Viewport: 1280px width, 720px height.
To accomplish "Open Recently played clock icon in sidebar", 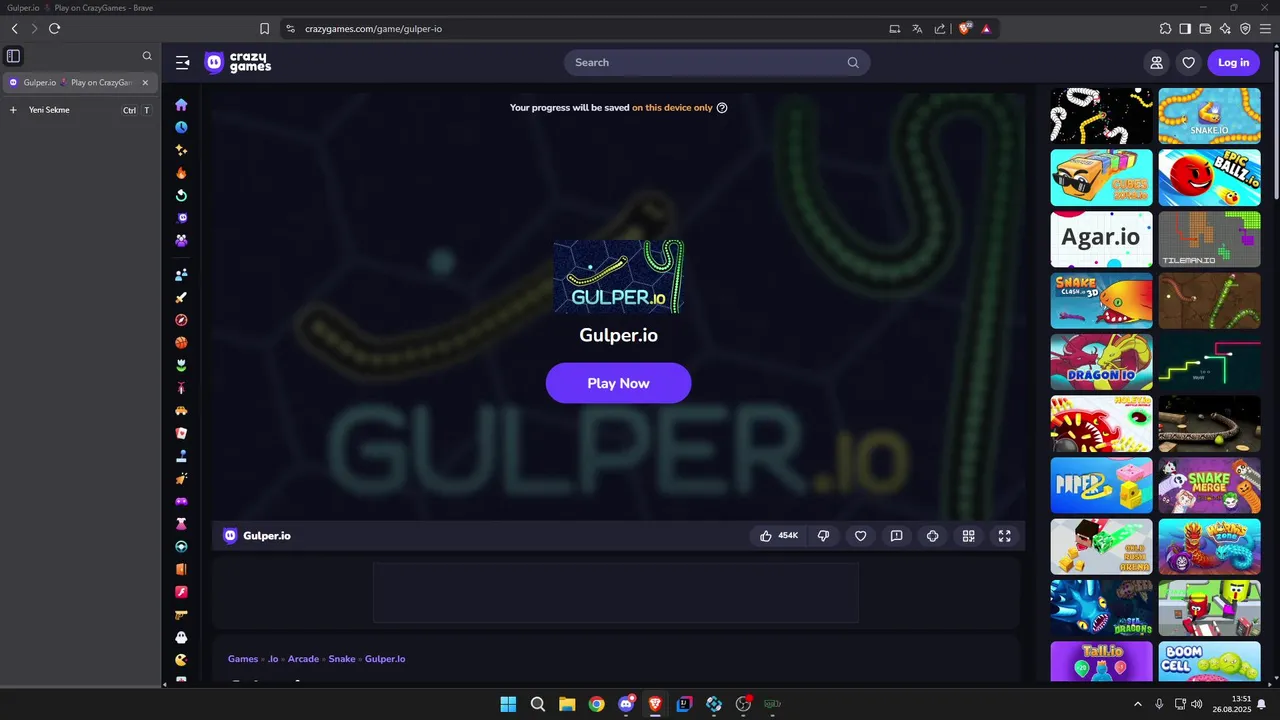I will [181, 127].
